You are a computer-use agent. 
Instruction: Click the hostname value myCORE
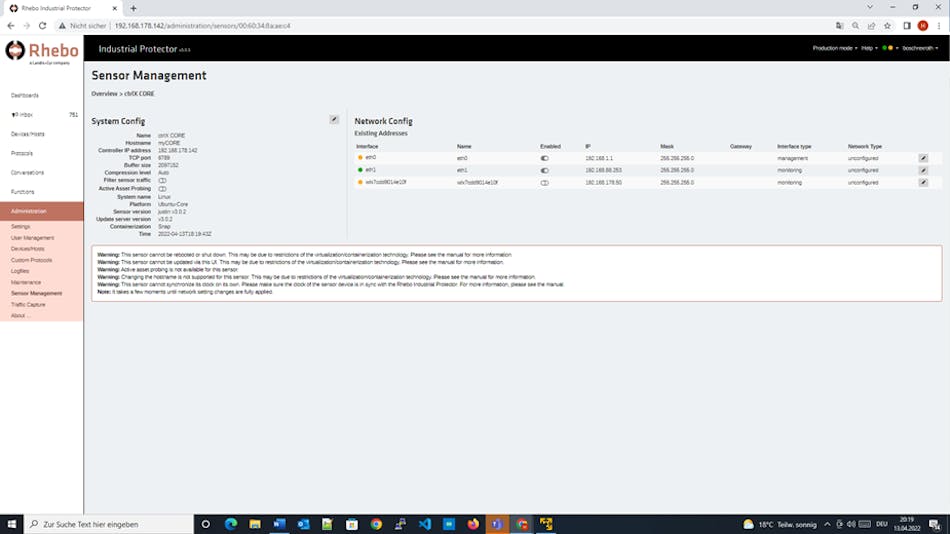[x=169, y=143]
